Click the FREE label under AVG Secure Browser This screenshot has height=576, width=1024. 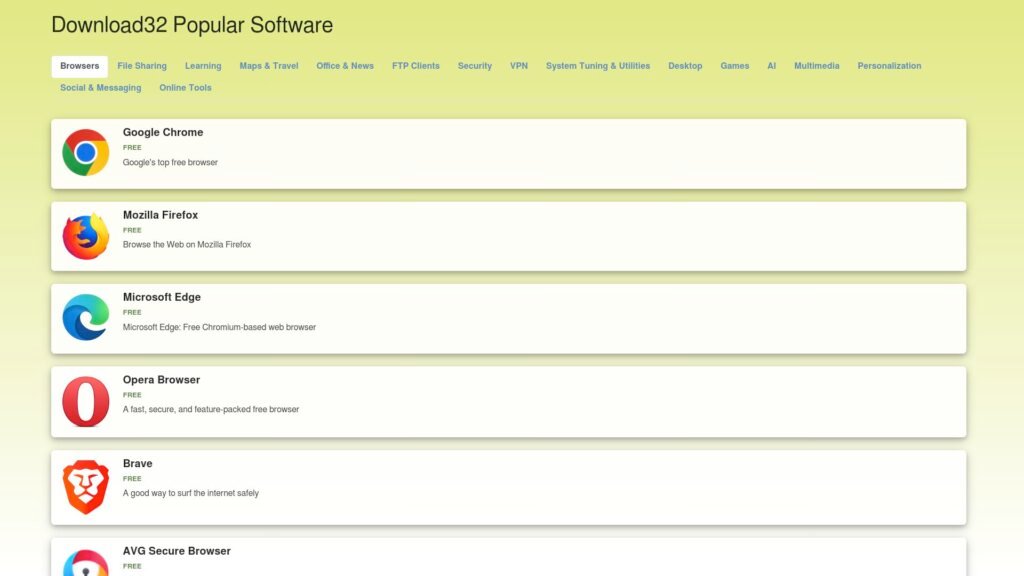tap(132, 566)
